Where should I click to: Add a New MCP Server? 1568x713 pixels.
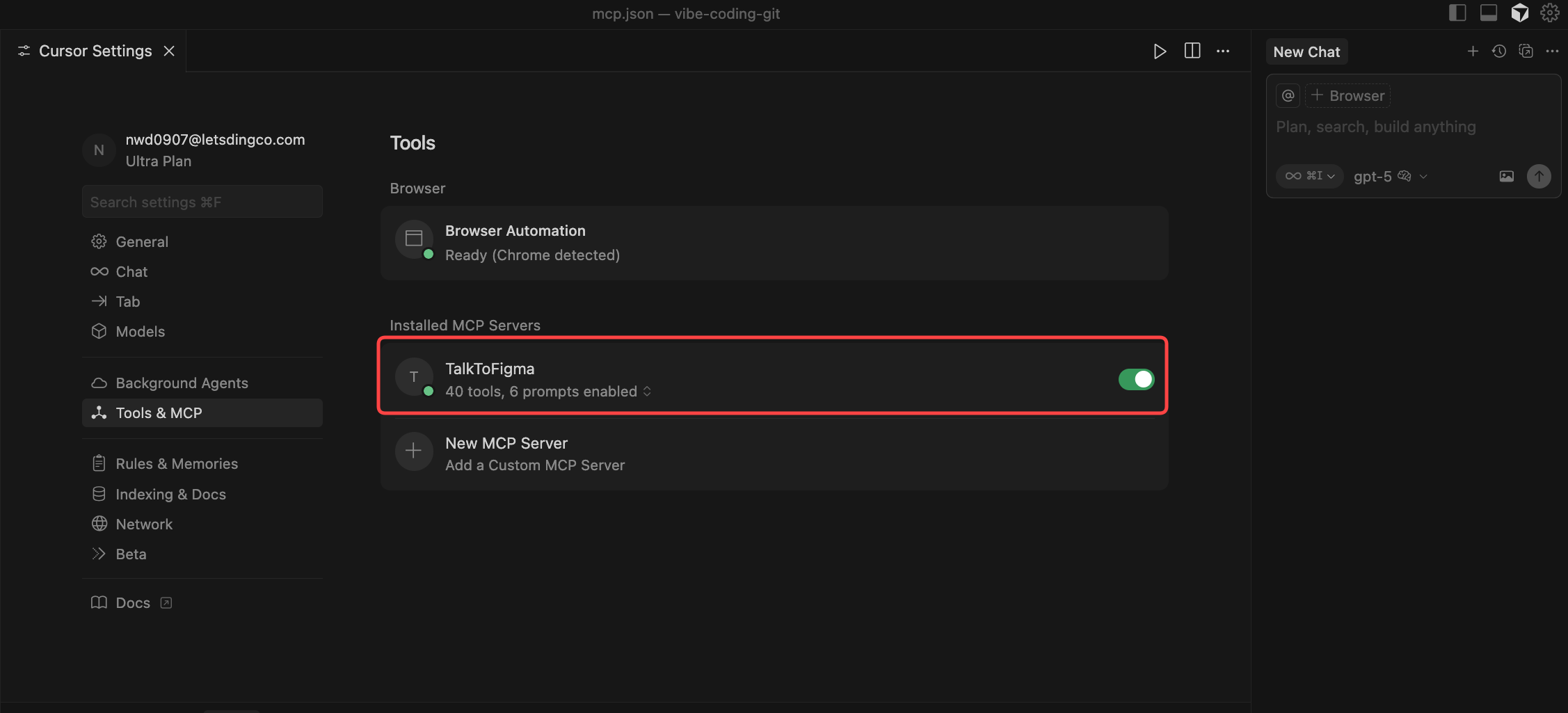click(x=506, y=454)
